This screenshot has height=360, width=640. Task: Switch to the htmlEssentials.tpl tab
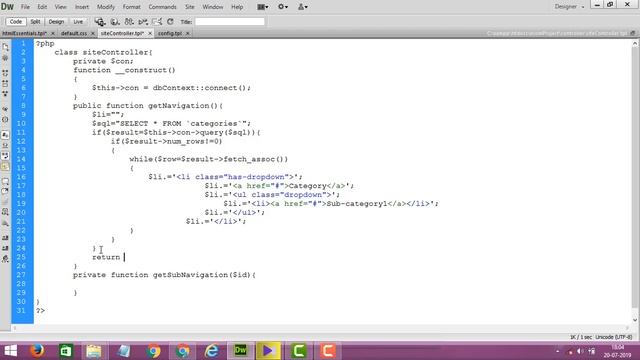[24, 33]
